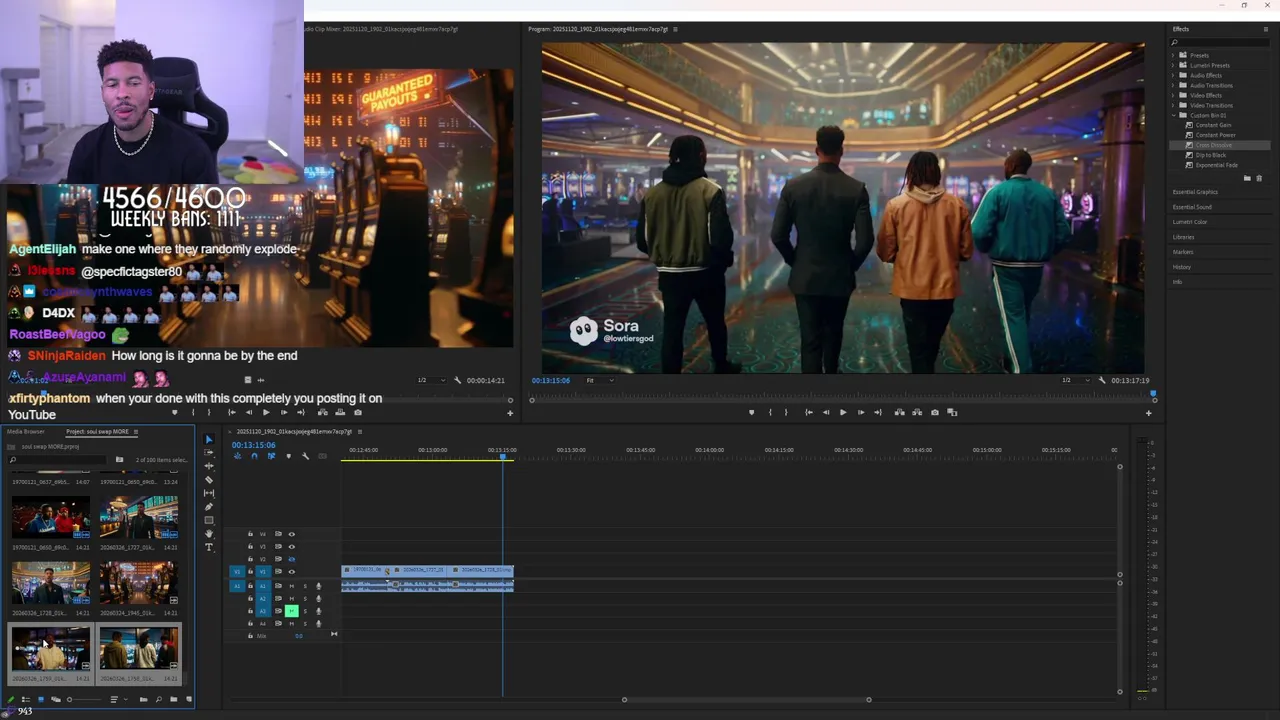This screenshot has width=1280, height=720.
Task: Select the Razor tool
Action: [x=209, y=480]
